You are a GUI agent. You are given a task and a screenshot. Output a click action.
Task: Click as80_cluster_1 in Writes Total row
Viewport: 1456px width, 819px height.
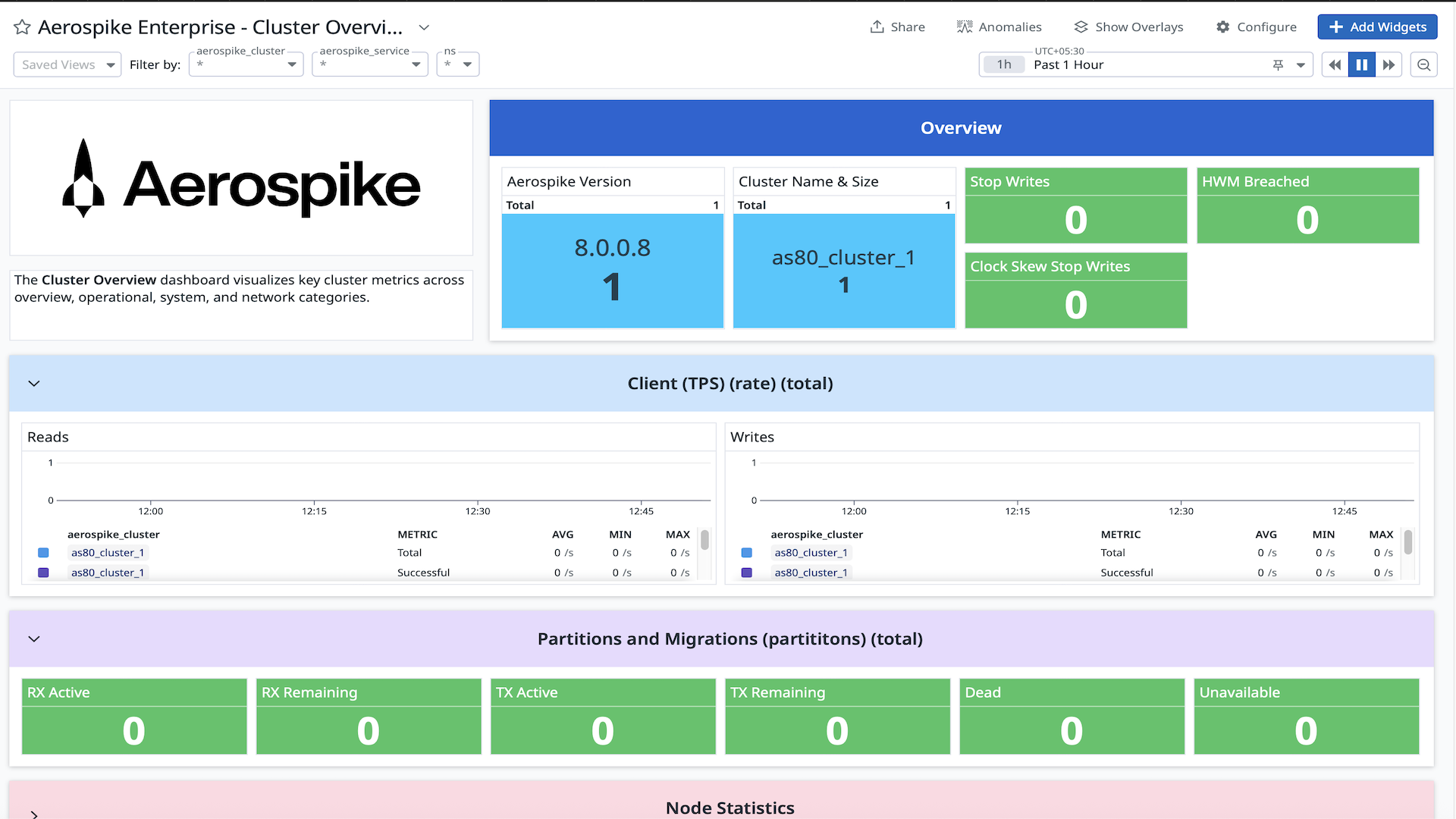pos(811,553)
